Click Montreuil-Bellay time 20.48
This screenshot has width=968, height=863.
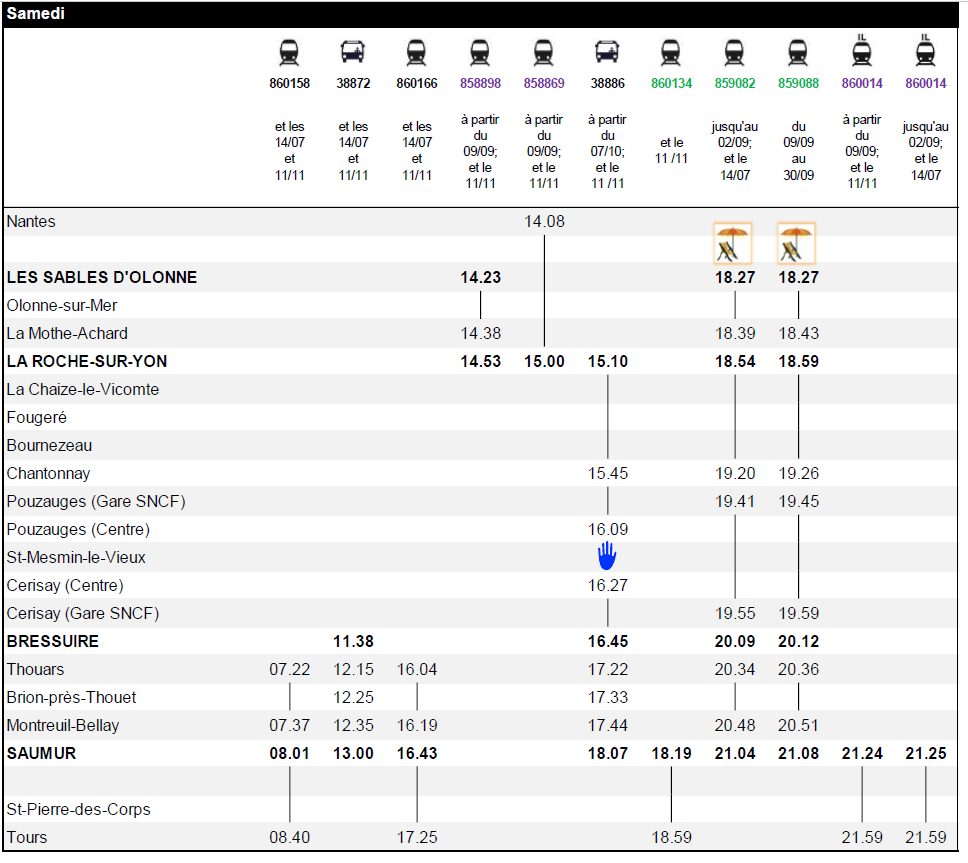click(735, 726)
